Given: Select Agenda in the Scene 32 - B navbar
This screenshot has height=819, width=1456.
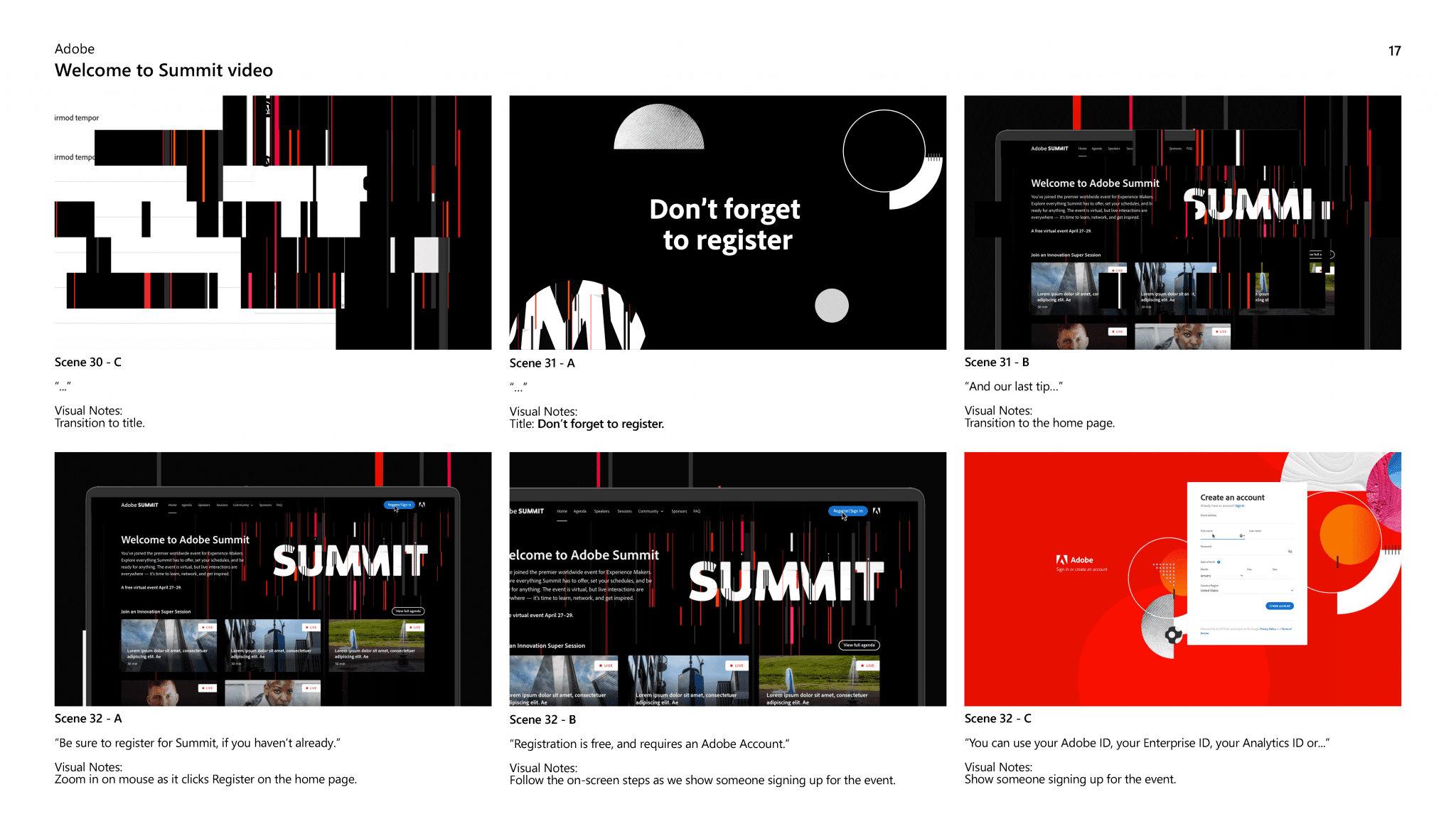Looking at the screenshot, I should [580, 511].
